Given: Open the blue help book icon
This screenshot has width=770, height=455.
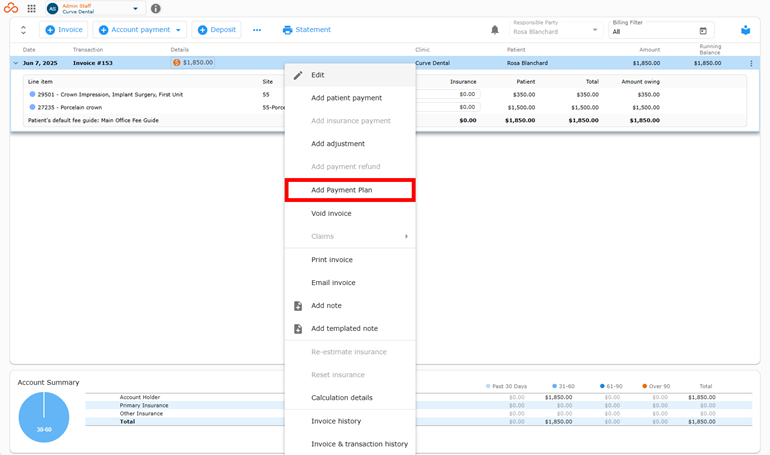Looking at the screenshot, I should tap(745, 30).
